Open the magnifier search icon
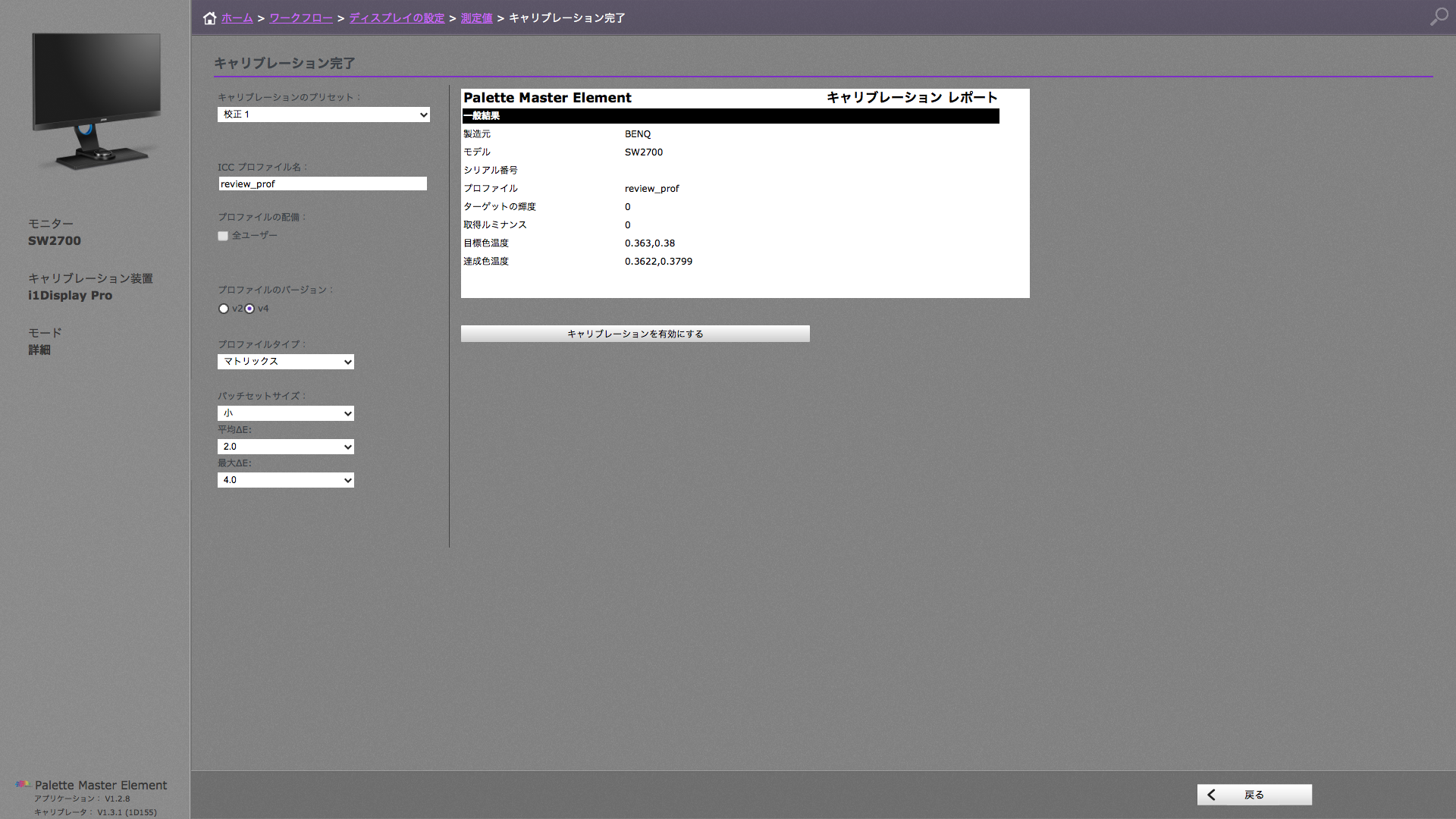The image size is (1456, 819). (x=1439, y=17)
